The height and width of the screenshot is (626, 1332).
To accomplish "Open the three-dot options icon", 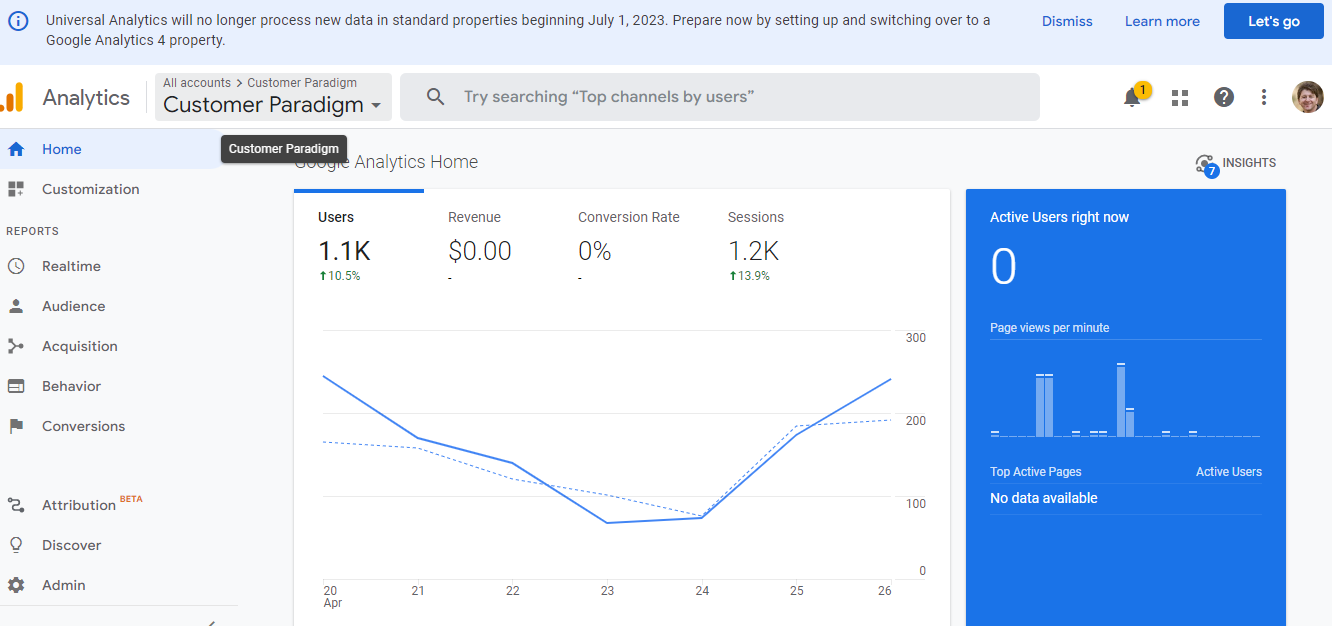I will click(1264, 96).
